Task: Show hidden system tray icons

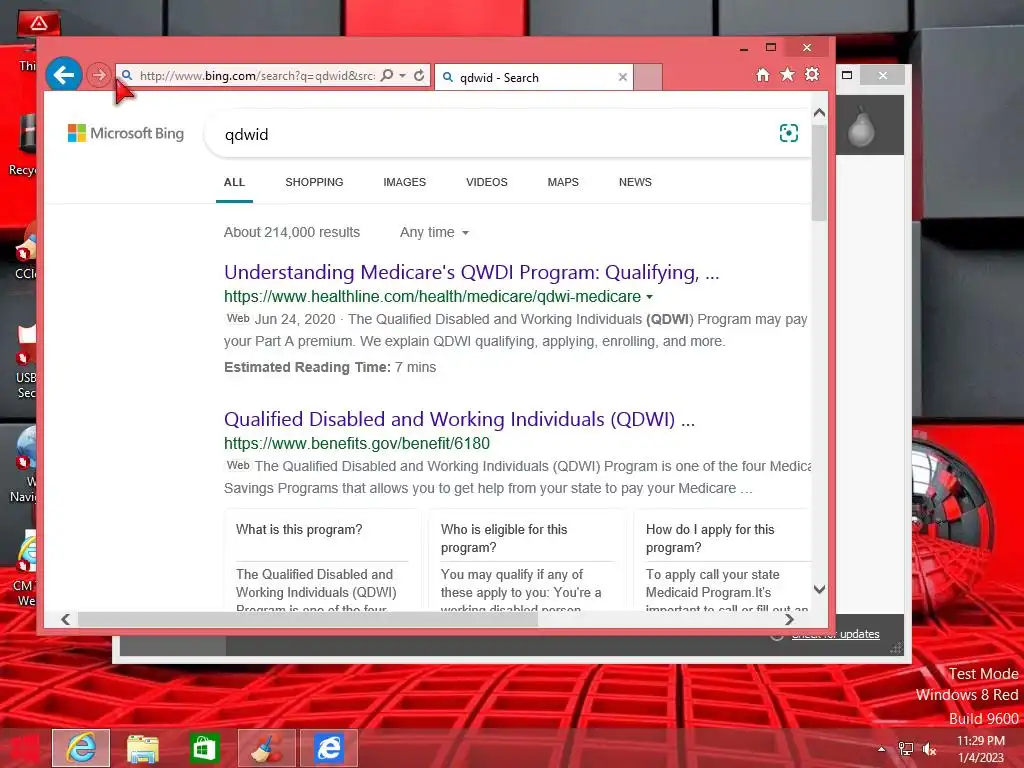Action: [881, 749]
